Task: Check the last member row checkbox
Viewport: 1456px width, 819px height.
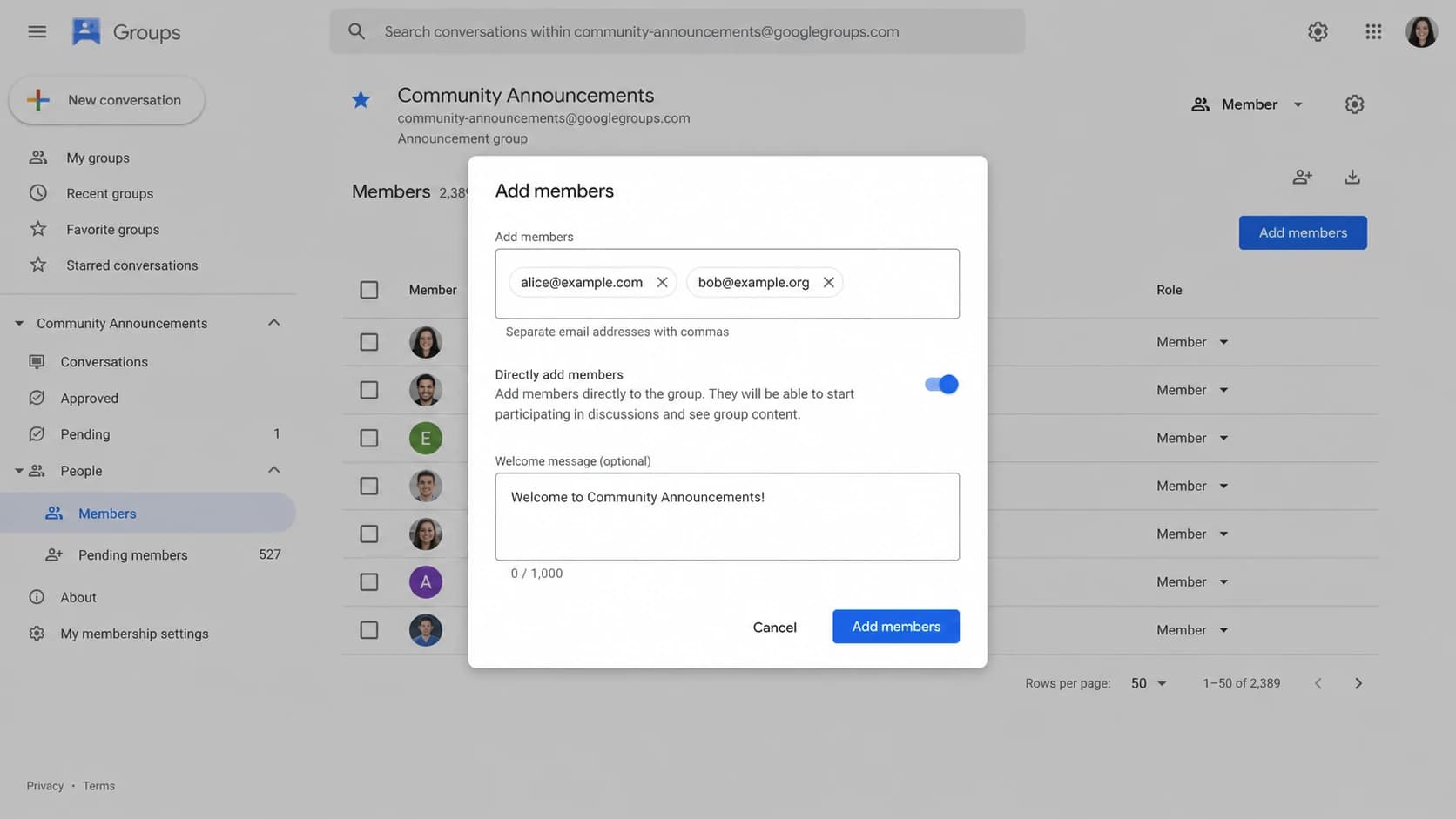Action: pyautogui.click(x=369, y=630)
